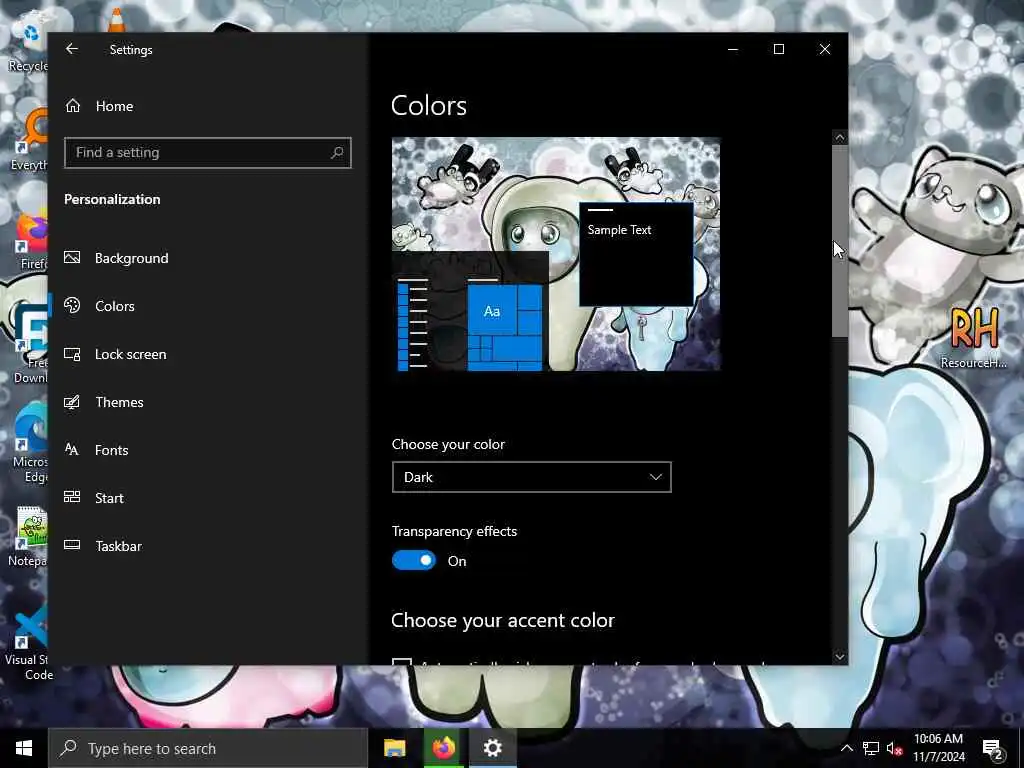
Task: Focus the Find a setting search box
Action: [x=208, y=153]
